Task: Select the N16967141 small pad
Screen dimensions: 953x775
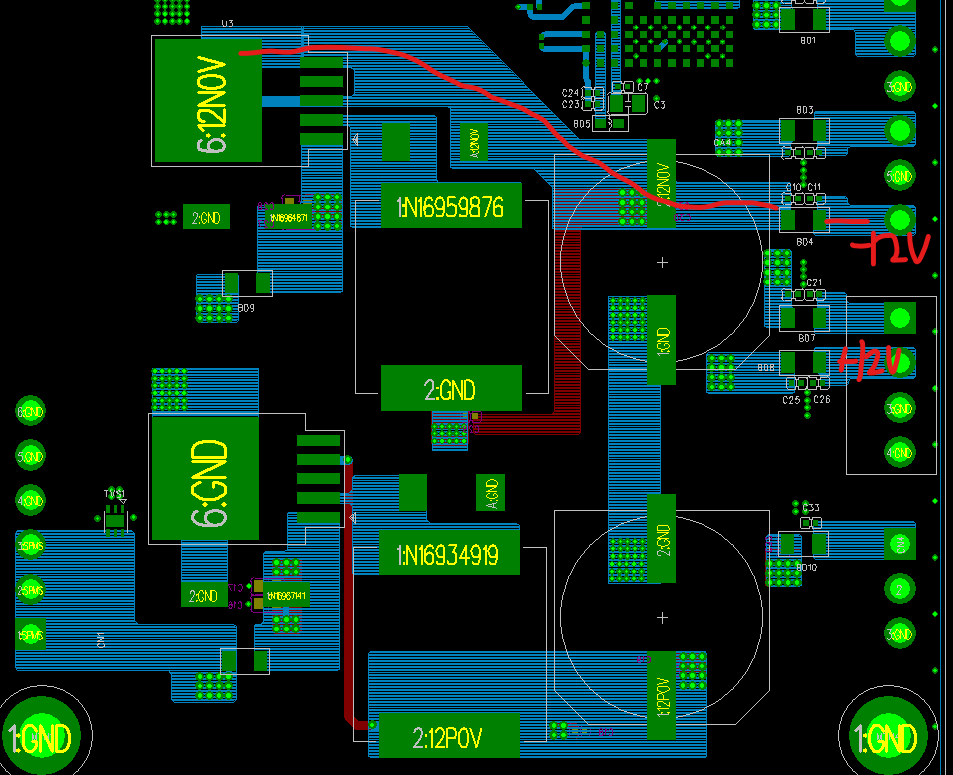Action: pyautogui.click(x=287, y=596)
